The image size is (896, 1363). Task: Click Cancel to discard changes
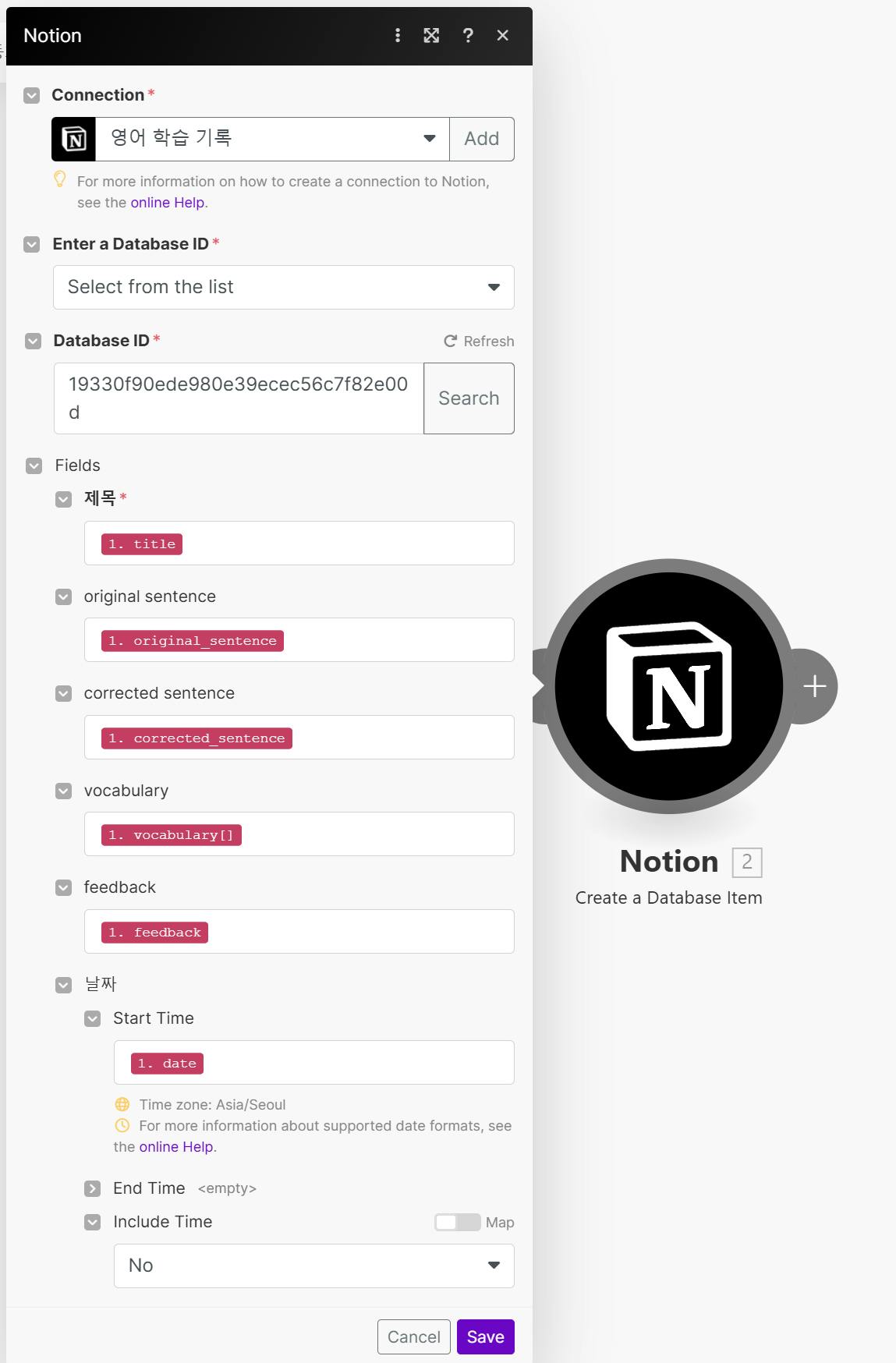click(x=413, y=1336)
